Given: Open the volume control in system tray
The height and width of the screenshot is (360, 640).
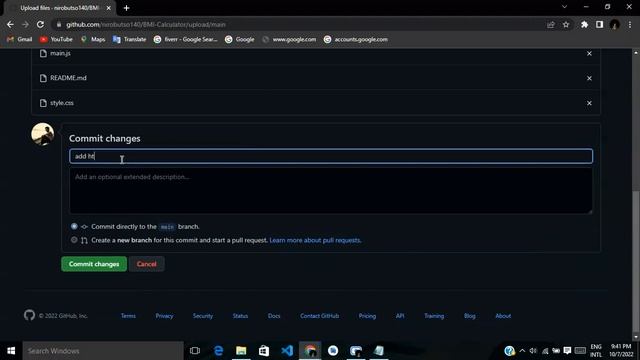Looking at the screenshot, I should point(533,351).
